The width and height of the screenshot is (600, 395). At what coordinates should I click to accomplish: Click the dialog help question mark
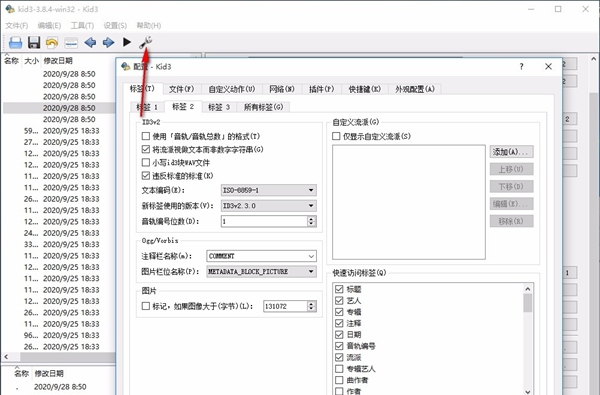tap(521, 67)
